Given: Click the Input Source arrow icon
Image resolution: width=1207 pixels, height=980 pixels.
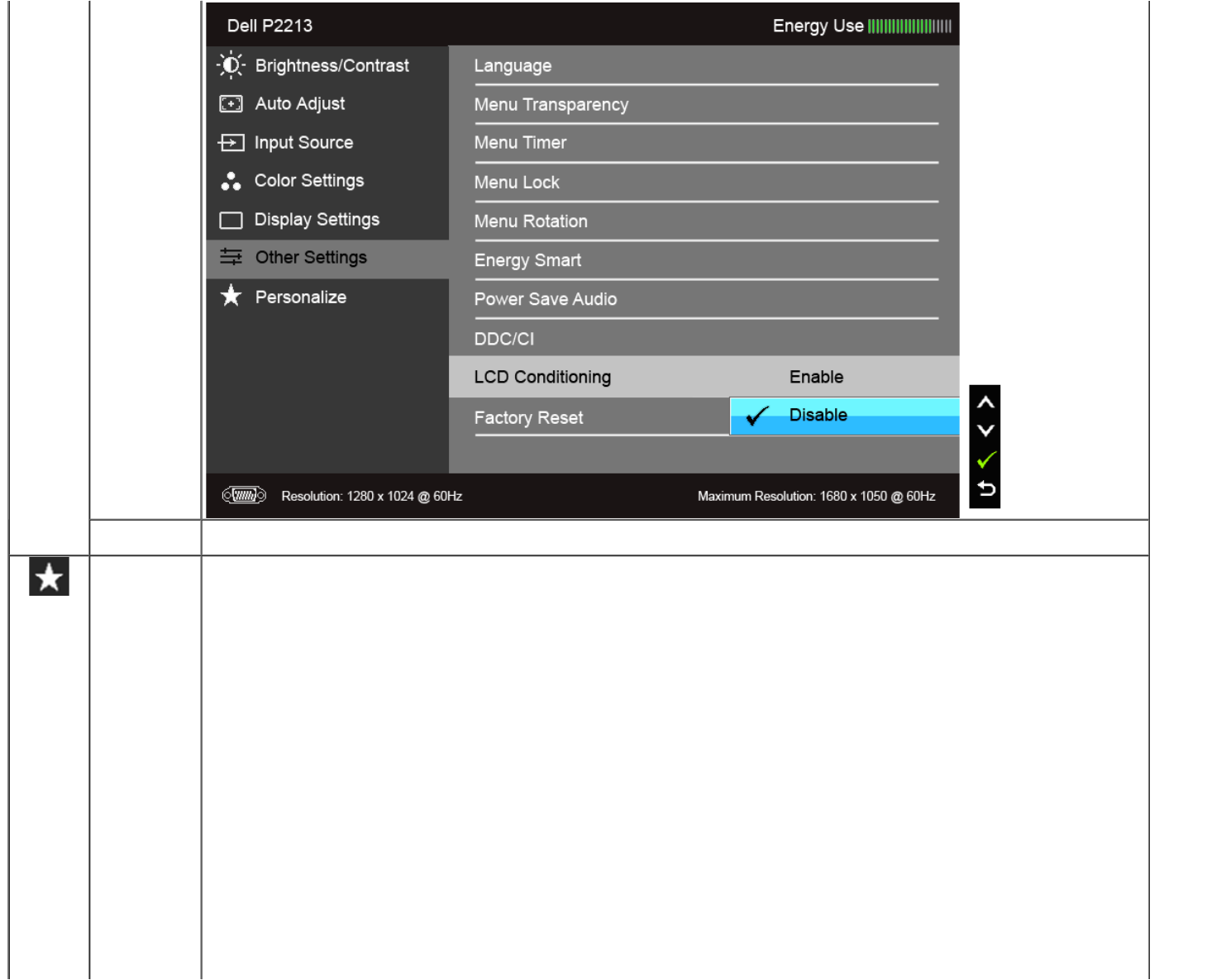Looking at the screenshot, I should point(231,143).
